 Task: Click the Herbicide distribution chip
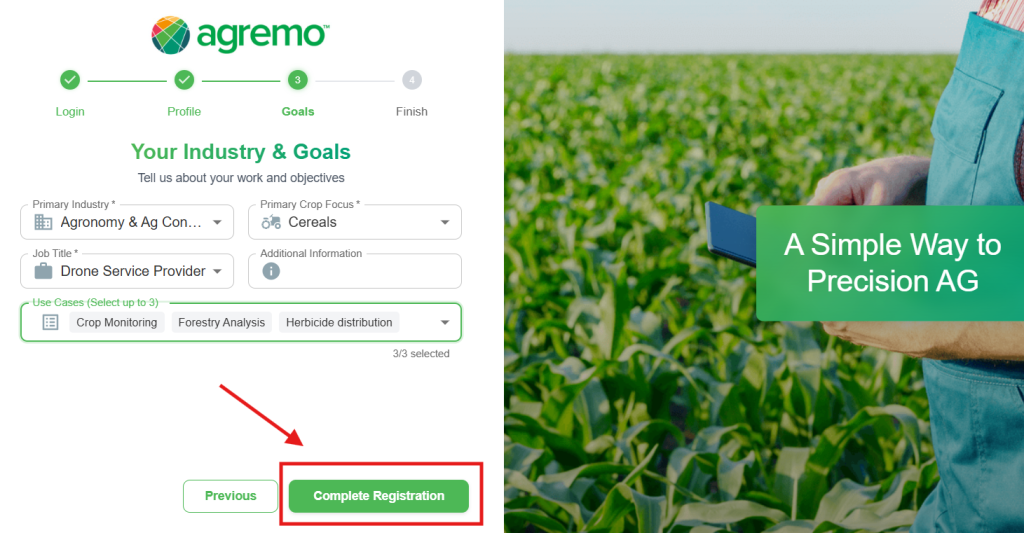tap(339, 322)
